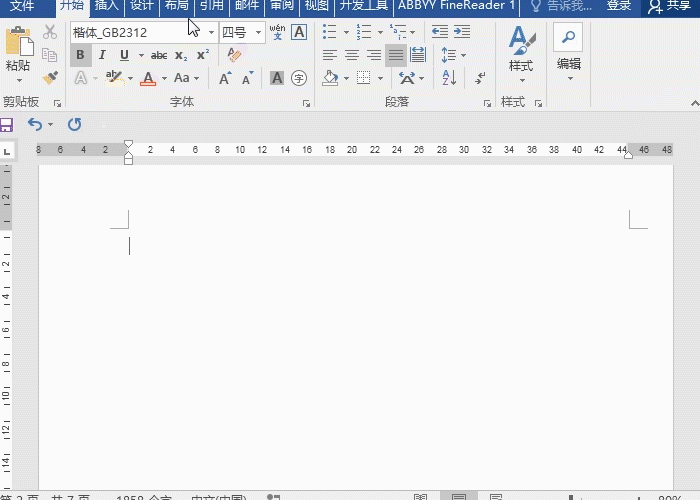700x500 pixels.
Task: Click the Clear All Formatting eraser icon
Action: click(x=235, y=55)
